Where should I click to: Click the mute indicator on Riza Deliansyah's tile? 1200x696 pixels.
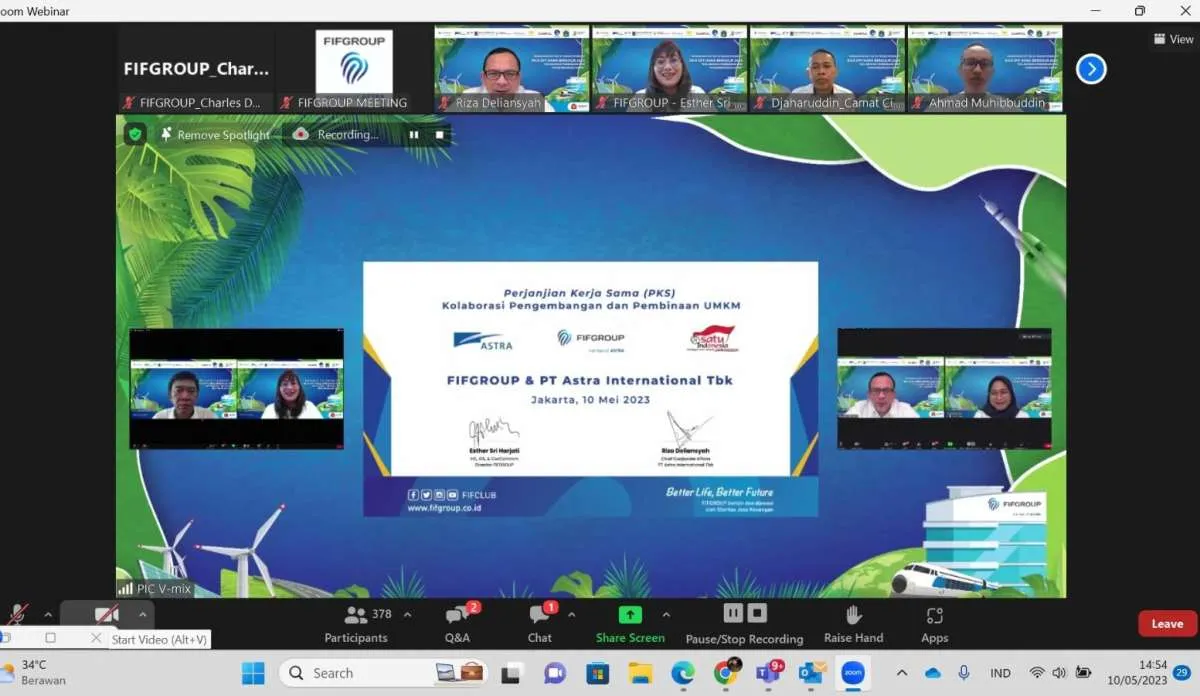[x=444, y=102]
